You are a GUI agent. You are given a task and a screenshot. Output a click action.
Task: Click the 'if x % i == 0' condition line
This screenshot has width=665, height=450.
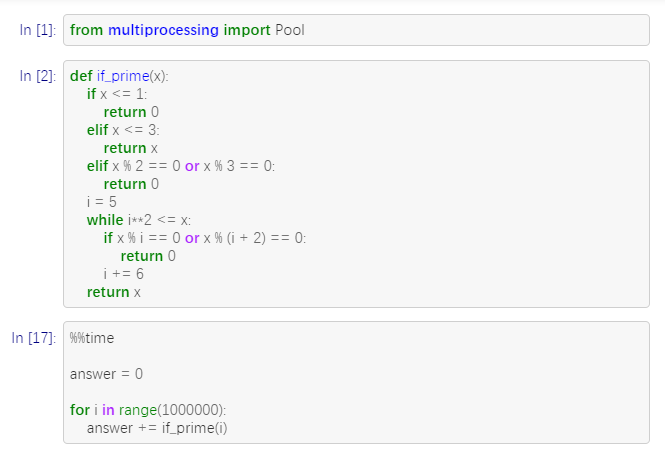(205, 238)
